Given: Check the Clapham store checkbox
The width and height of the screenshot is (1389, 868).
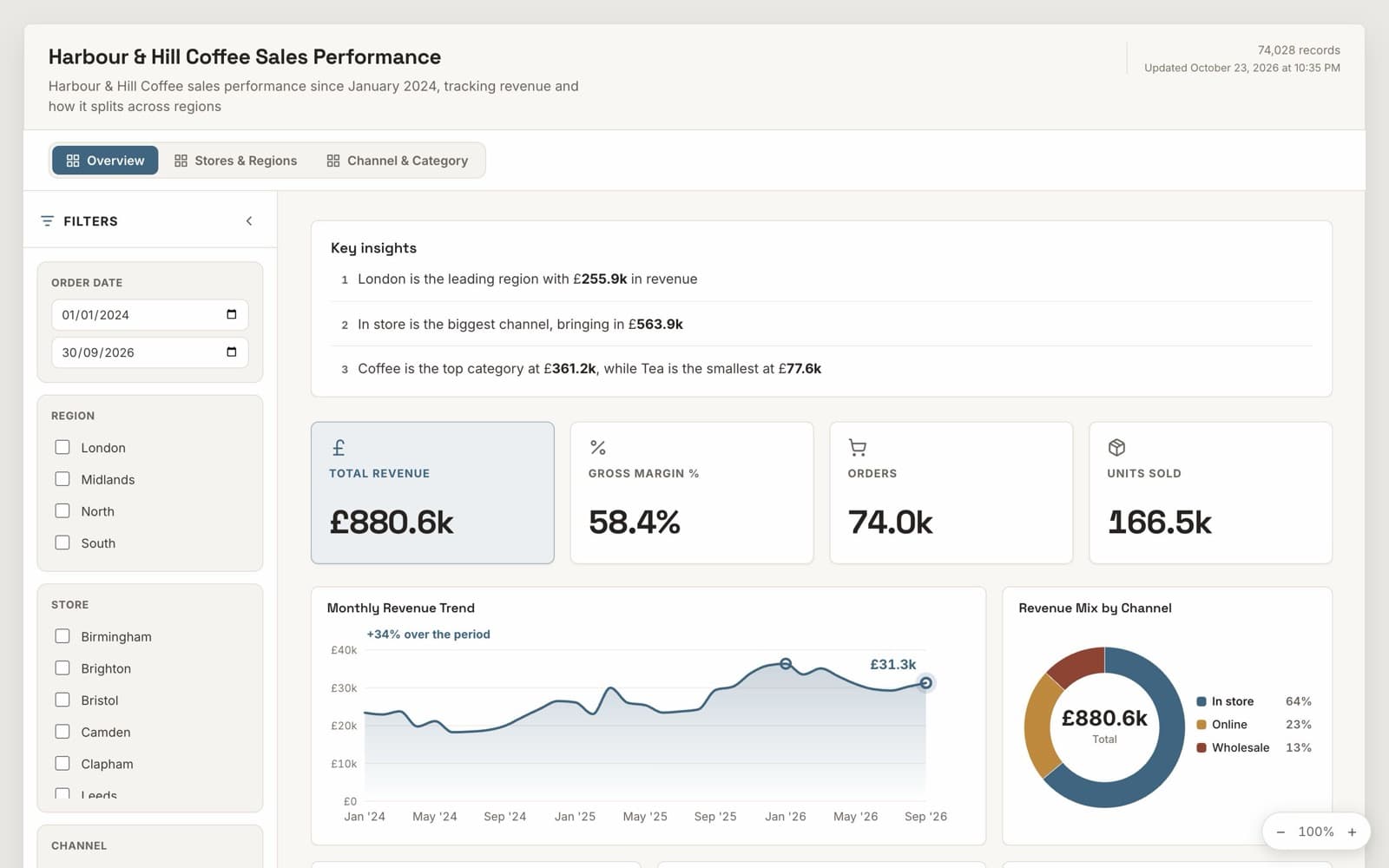Looking at the screenshot, I should (x=63, y=764).
